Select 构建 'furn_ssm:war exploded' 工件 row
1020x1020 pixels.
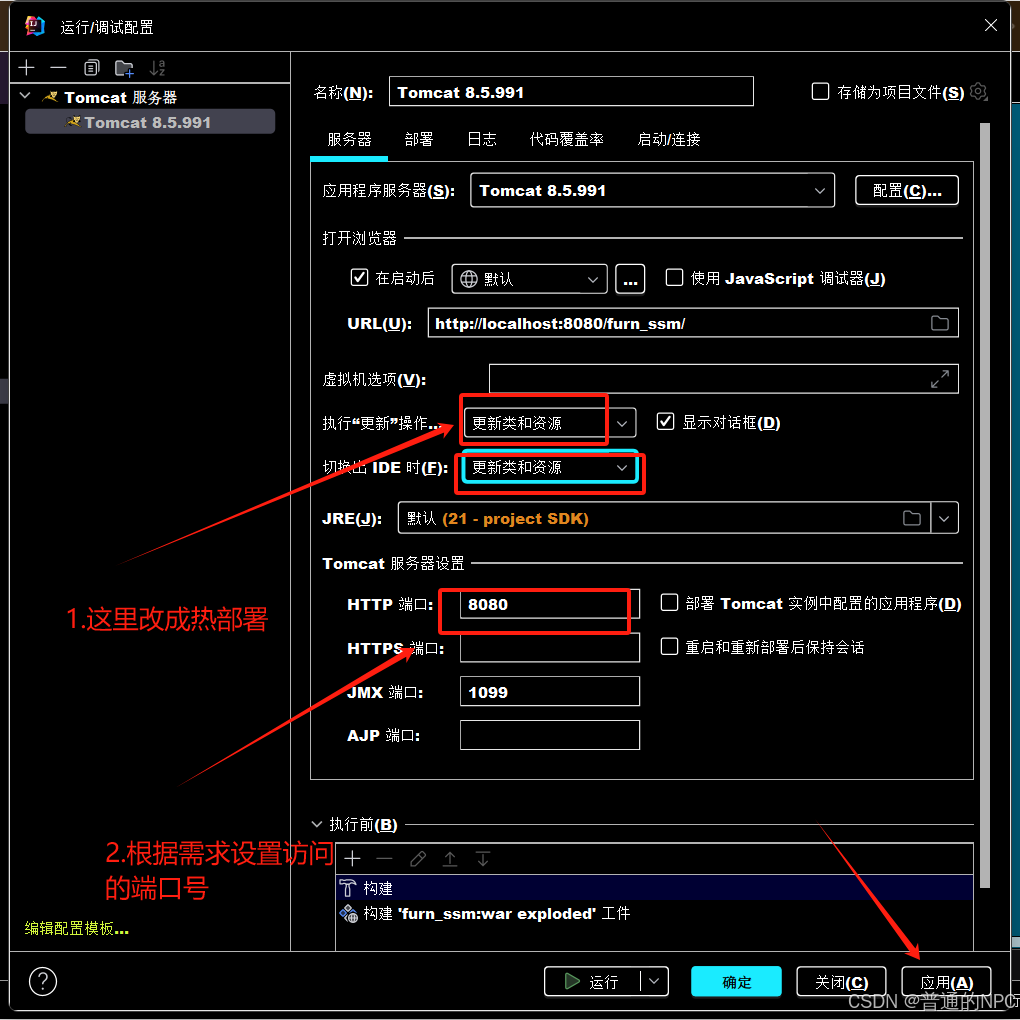coord(654,913)
